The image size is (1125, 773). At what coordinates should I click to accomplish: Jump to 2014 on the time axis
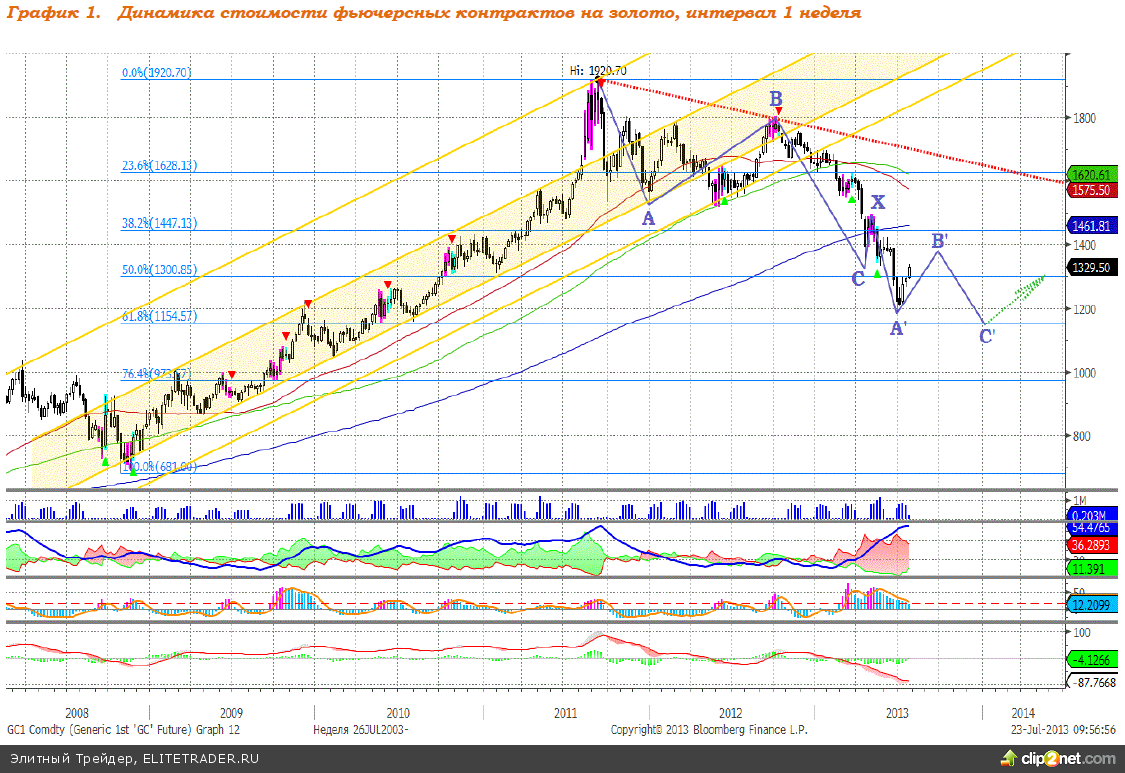[1023, 713]
